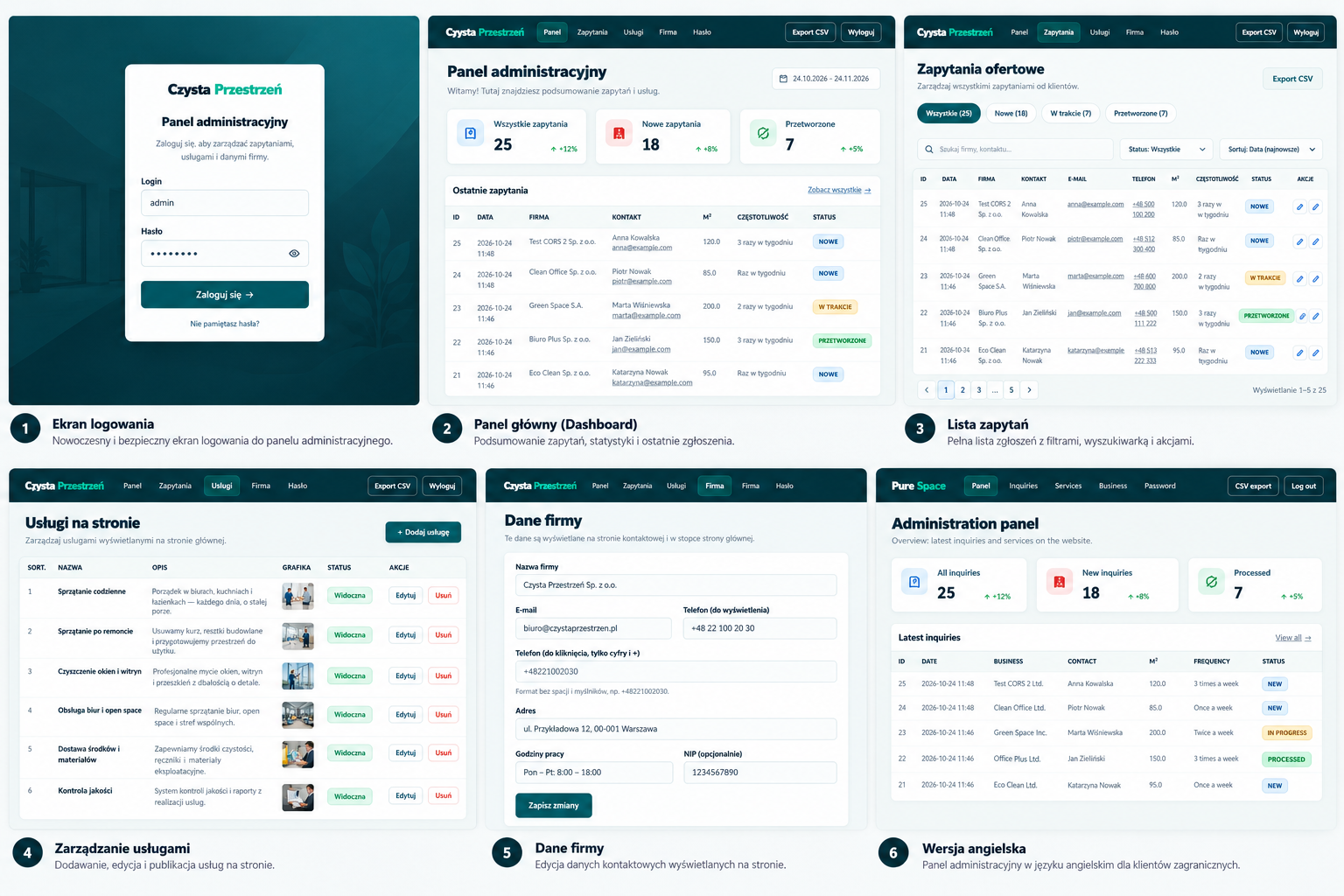This screenshot has width=1344, height=896.
Task: Click calendar icon beside 24.10.2026 date range
Action: tap(783, 79)
